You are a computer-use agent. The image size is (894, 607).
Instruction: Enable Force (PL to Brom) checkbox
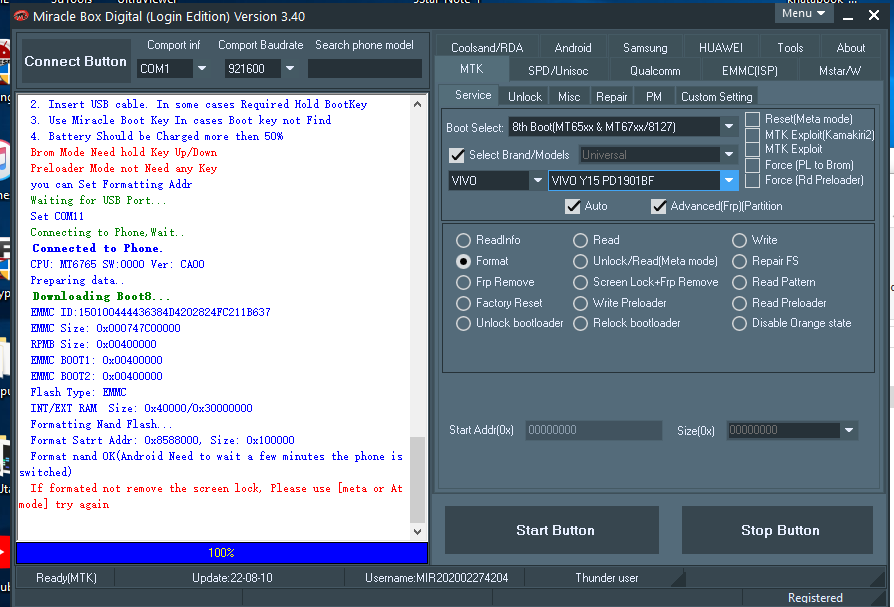tap(753, 165)
